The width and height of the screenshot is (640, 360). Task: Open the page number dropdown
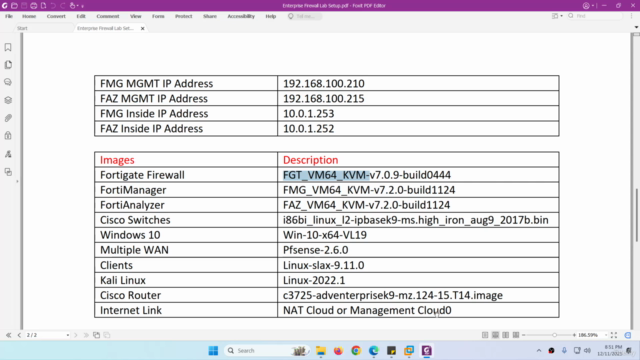click(67, 335)
